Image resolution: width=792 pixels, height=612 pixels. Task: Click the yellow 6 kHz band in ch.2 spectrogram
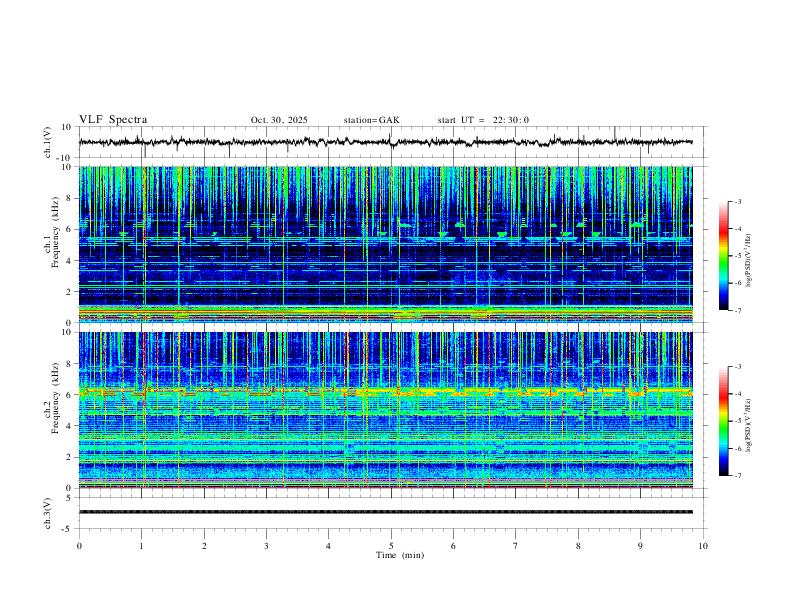(385, 391)
